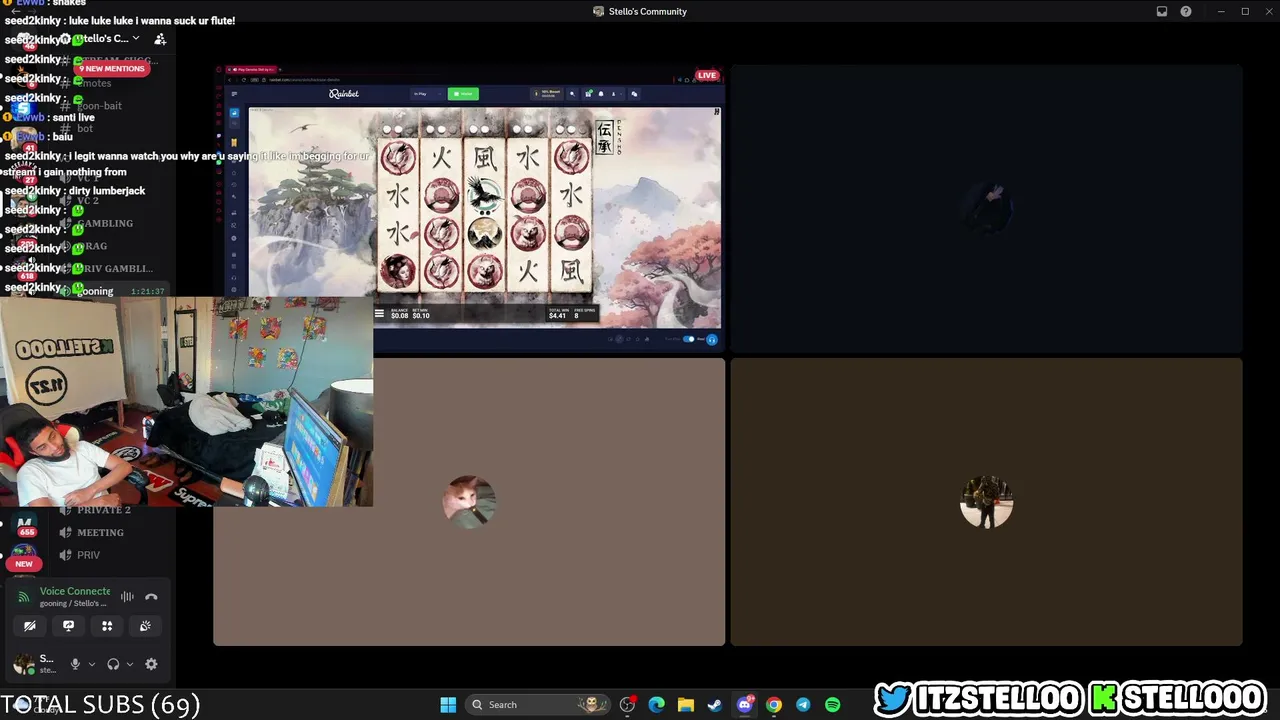The width and height of the screenshot is (1280, 720).
Task: Open the Rainbet account profile icon
Action: [613, 94]
